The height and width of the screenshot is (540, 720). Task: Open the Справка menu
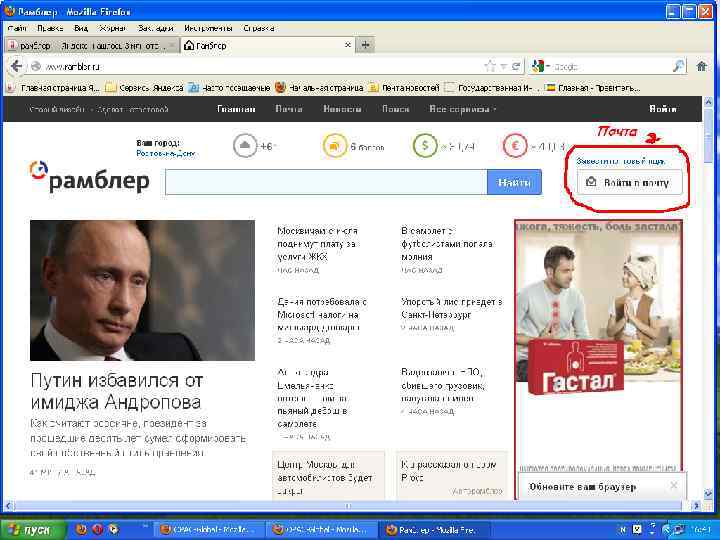point(259,28)
